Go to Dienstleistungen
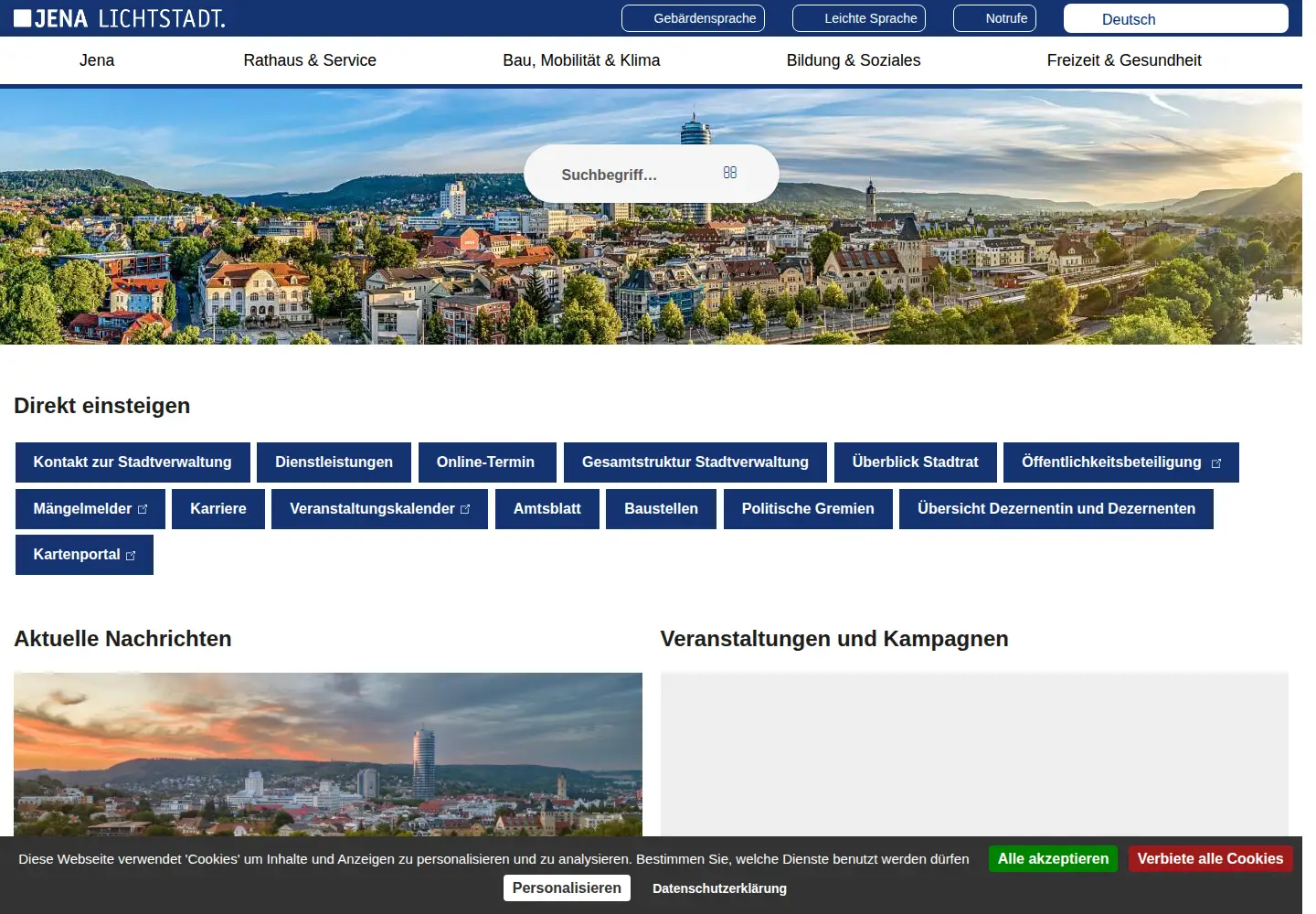Image resolution: width=1316 pixels, height=914 pixels. (334, 462)
